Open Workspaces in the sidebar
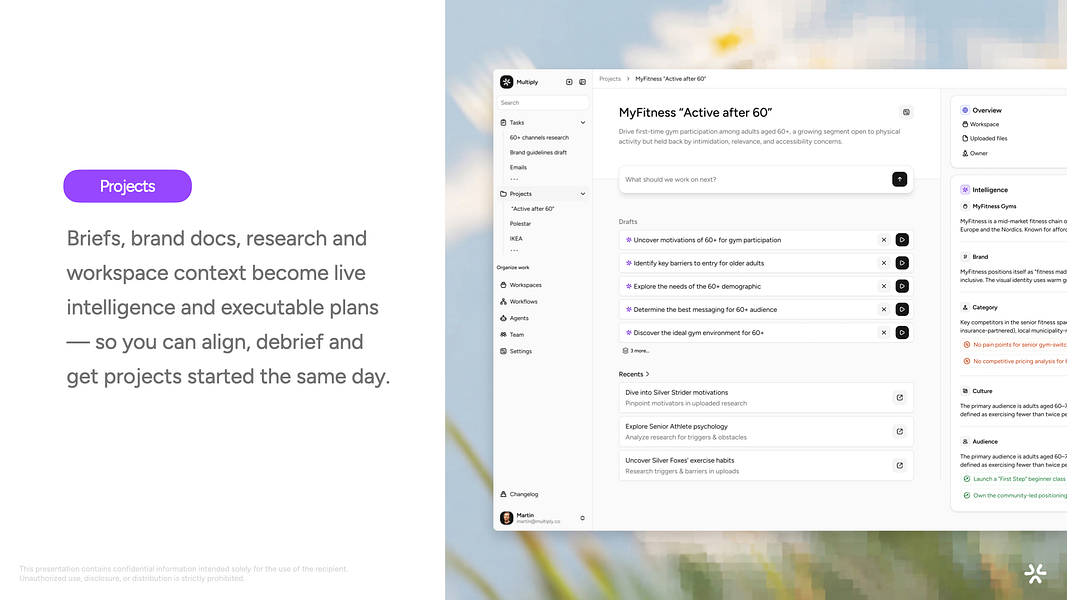Image resolution: width=1067 pixels, height=600 pixels. click(521, 285)
